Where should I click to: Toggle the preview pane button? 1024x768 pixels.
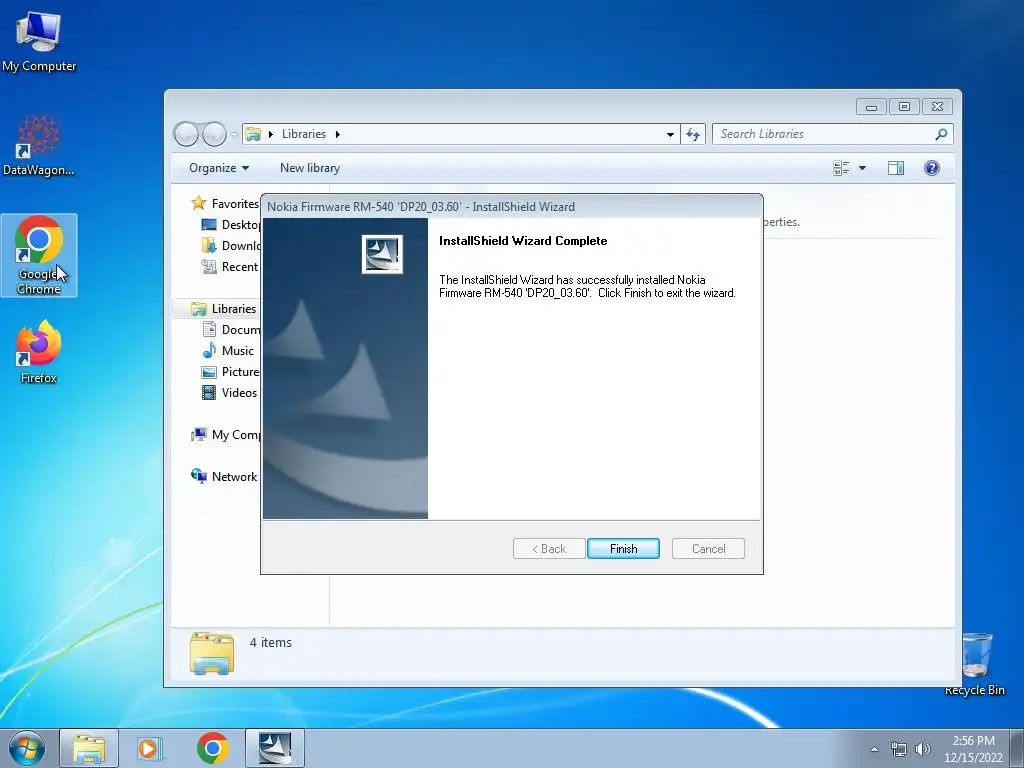896,168
